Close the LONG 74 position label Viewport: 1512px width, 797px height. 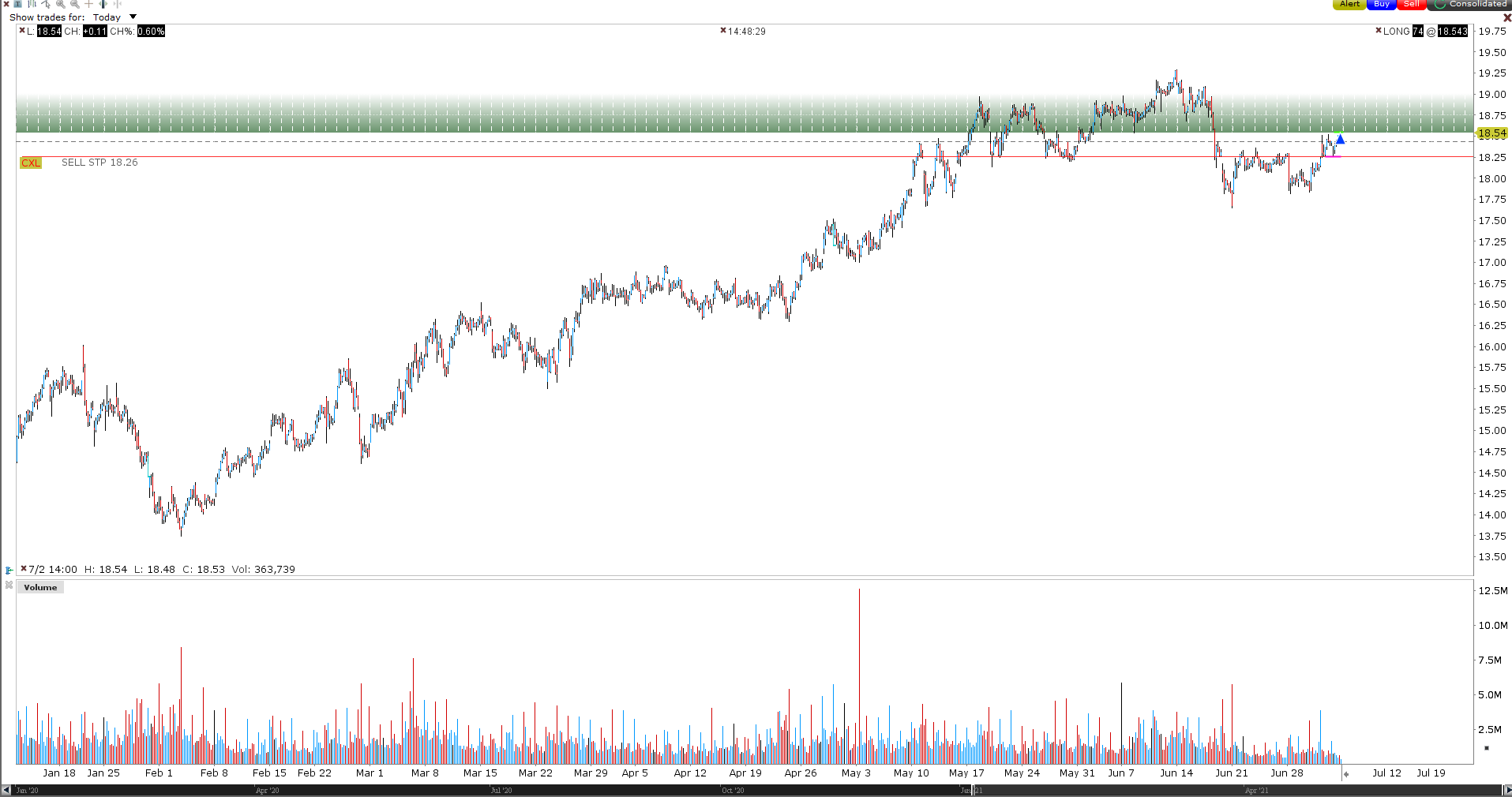pyautogui.click(x=1379, y=31)
